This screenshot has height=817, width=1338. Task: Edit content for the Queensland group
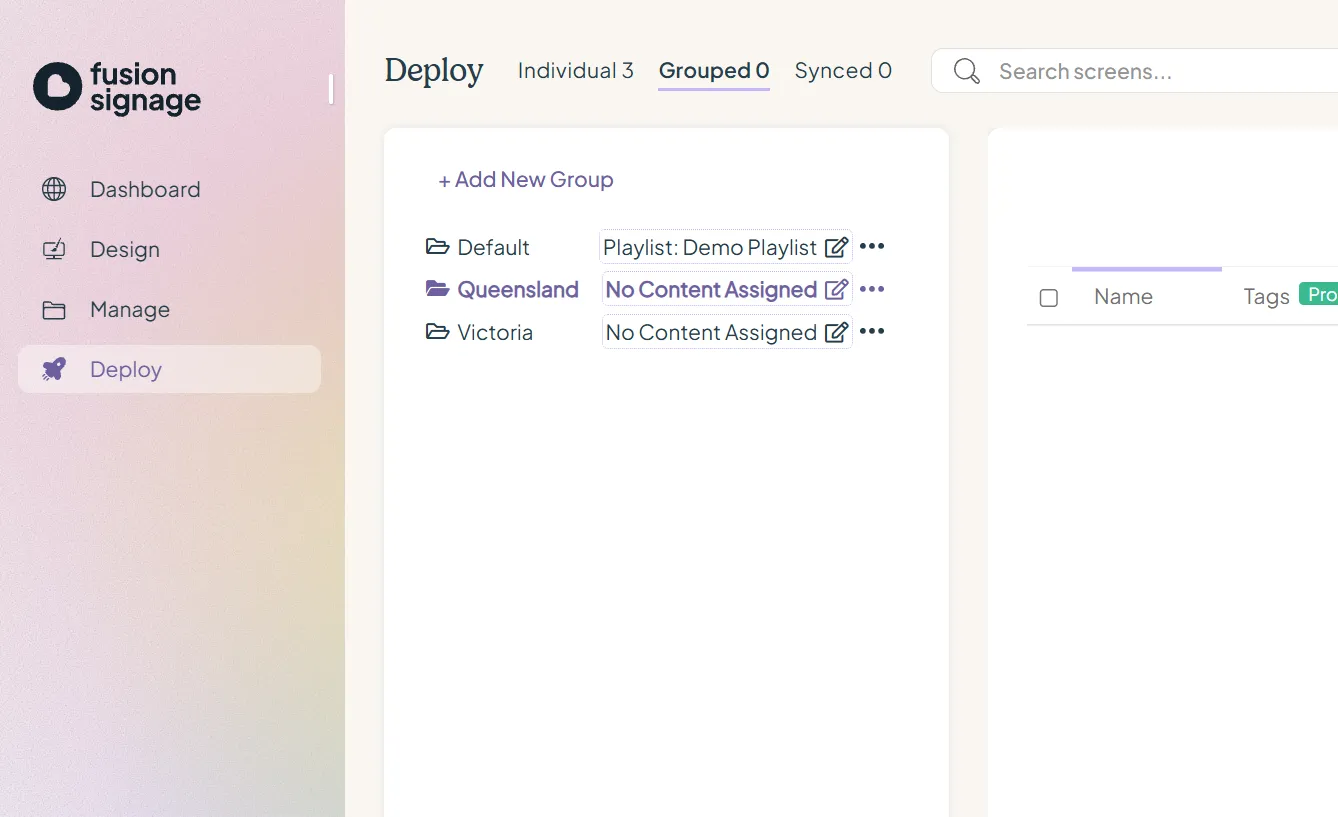click(x=836, y=289)
